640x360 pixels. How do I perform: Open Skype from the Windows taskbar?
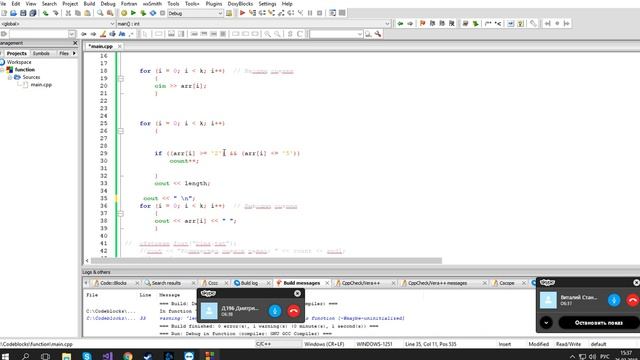(87, 356)
